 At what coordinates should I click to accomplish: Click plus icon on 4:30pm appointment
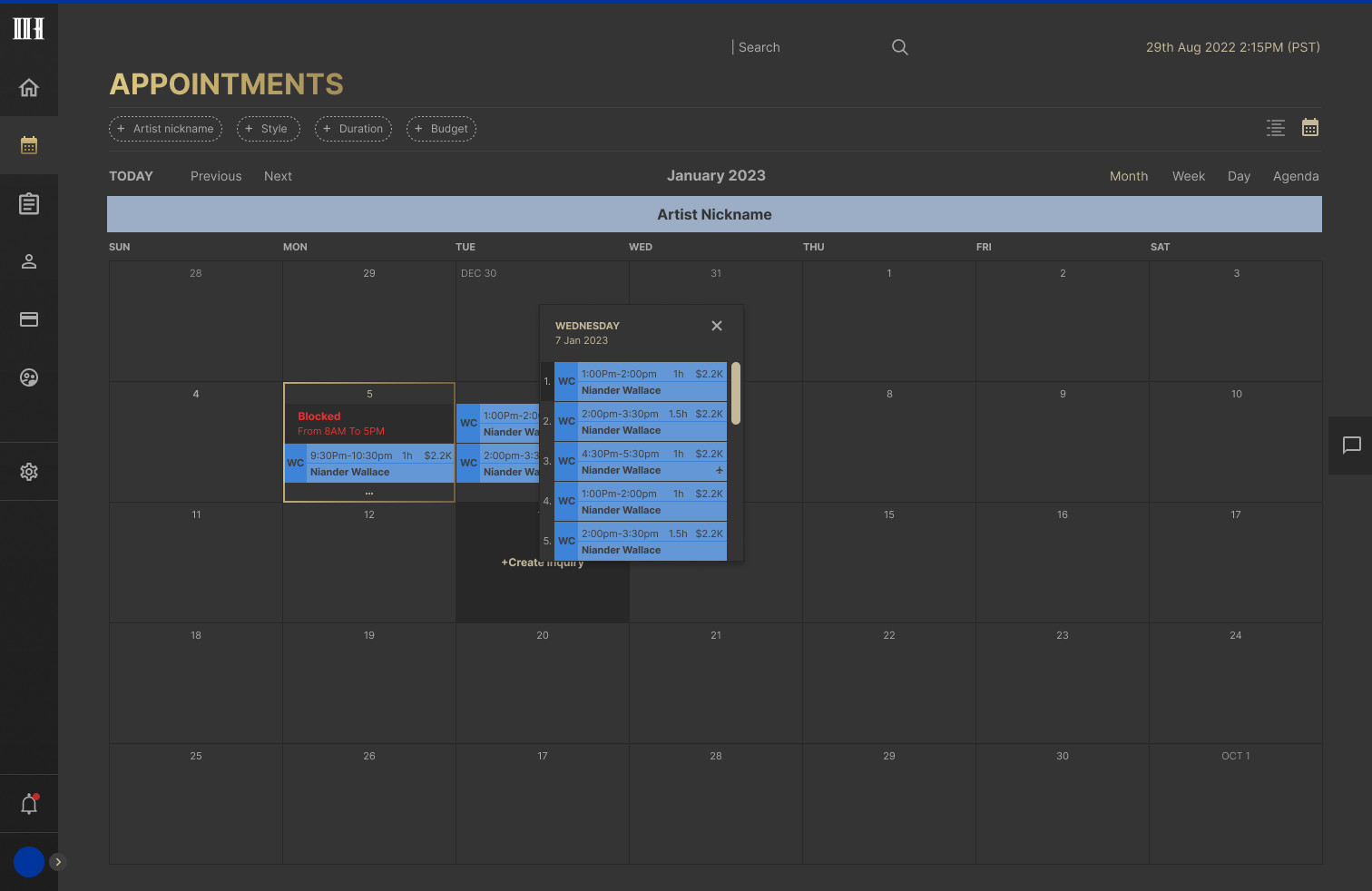tap(720, 470)
